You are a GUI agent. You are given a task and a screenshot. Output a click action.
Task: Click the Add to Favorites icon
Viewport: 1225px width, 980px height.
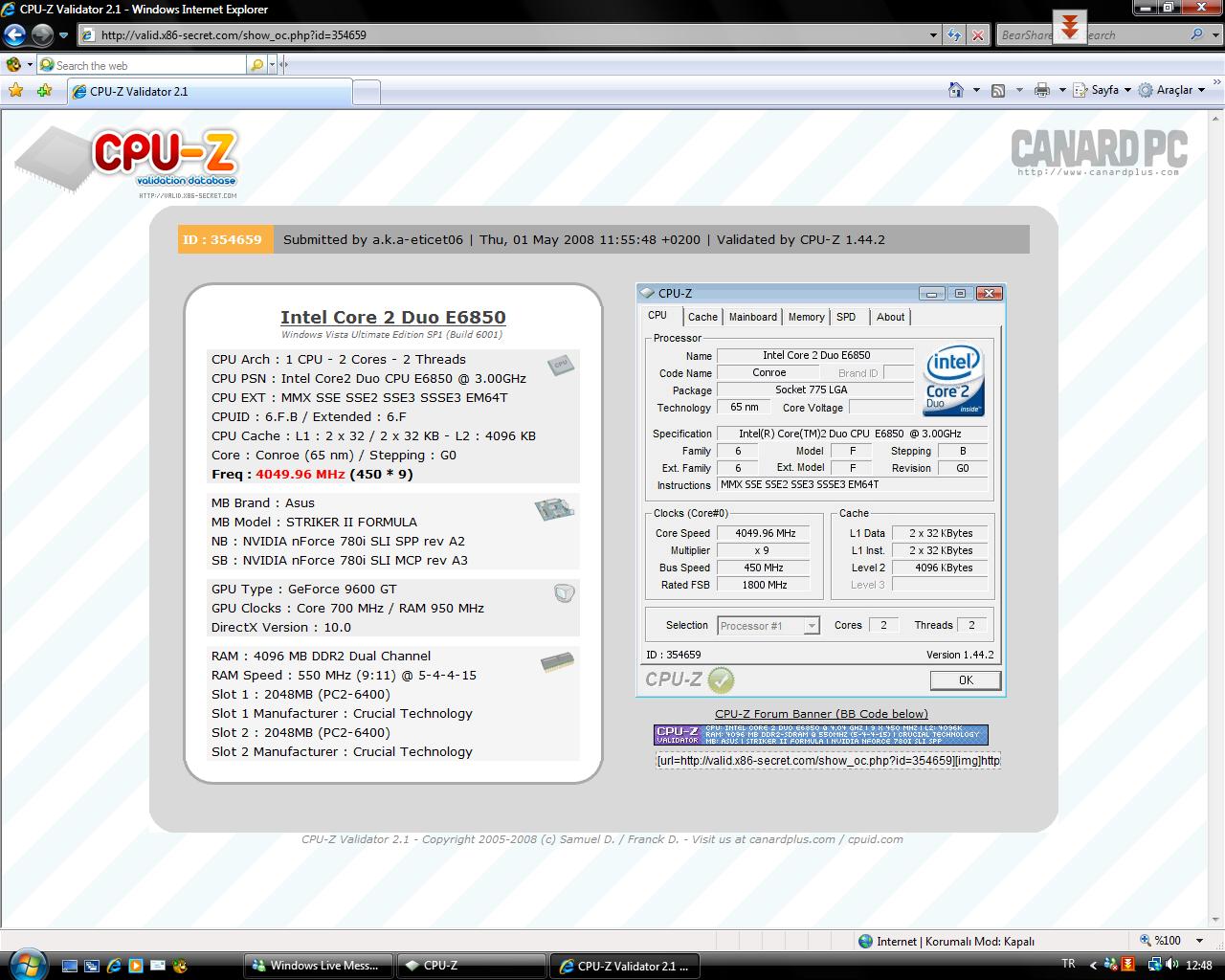[x=44, y=90]
